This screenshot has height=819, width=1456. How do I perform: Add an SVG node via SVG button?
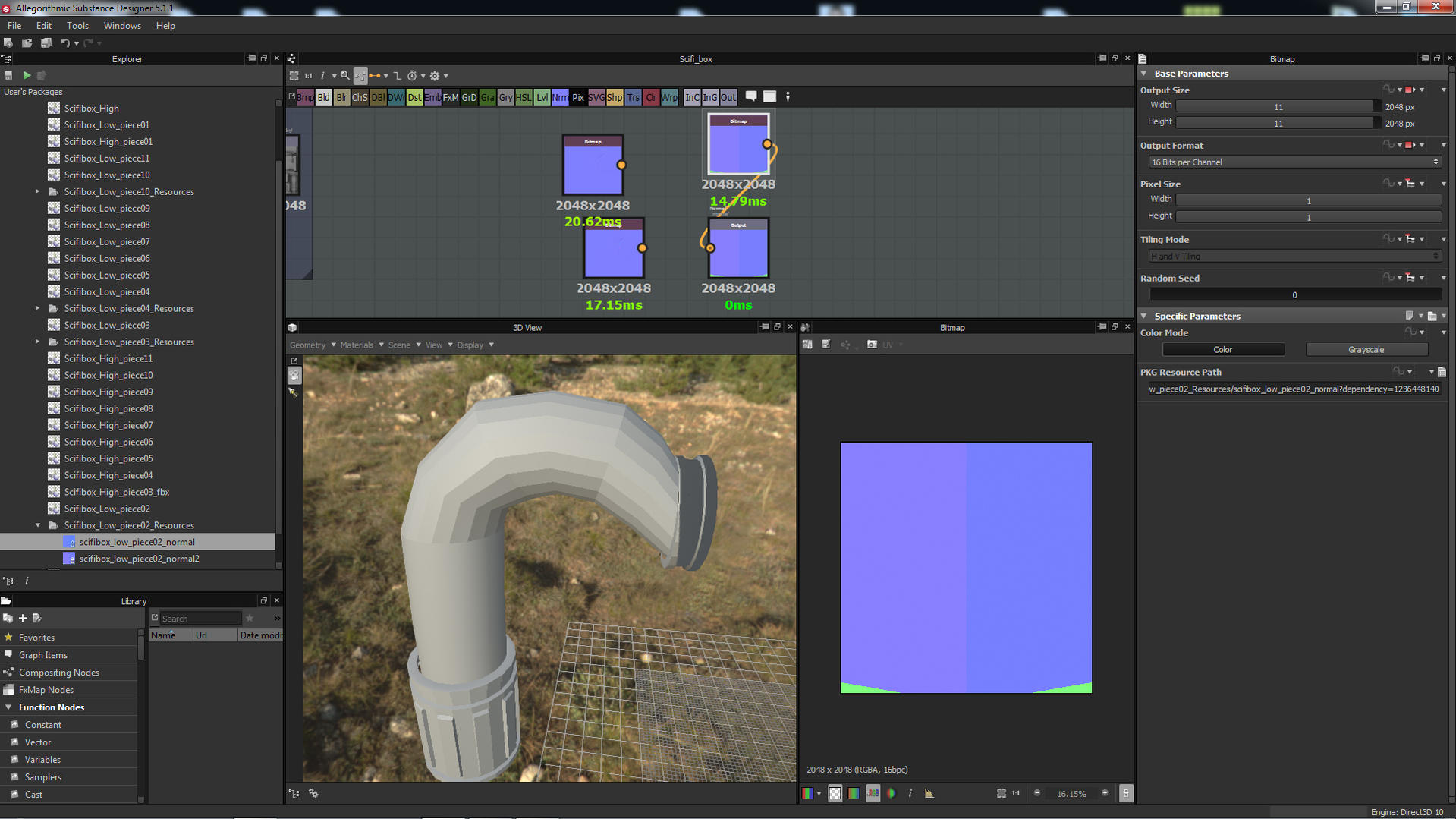597,97
